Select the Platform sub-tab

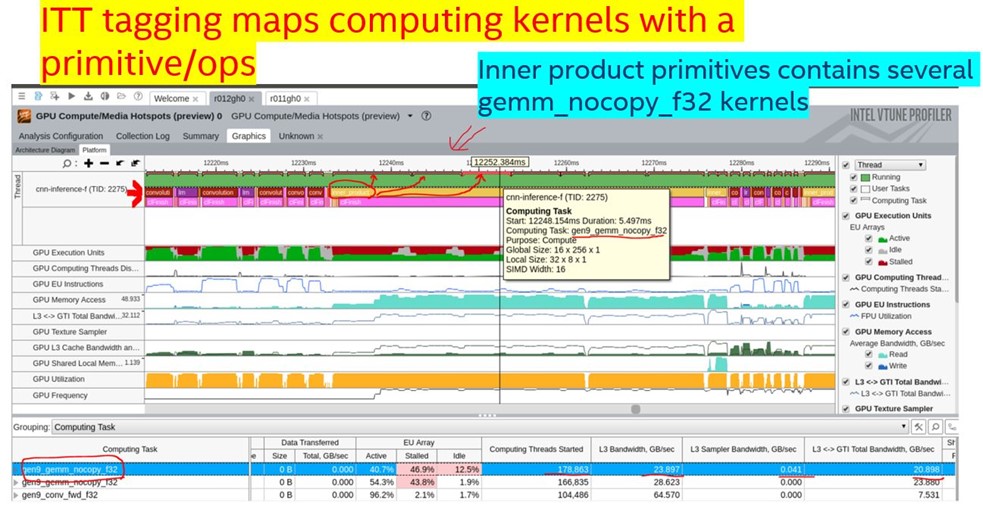pos(94,150)
